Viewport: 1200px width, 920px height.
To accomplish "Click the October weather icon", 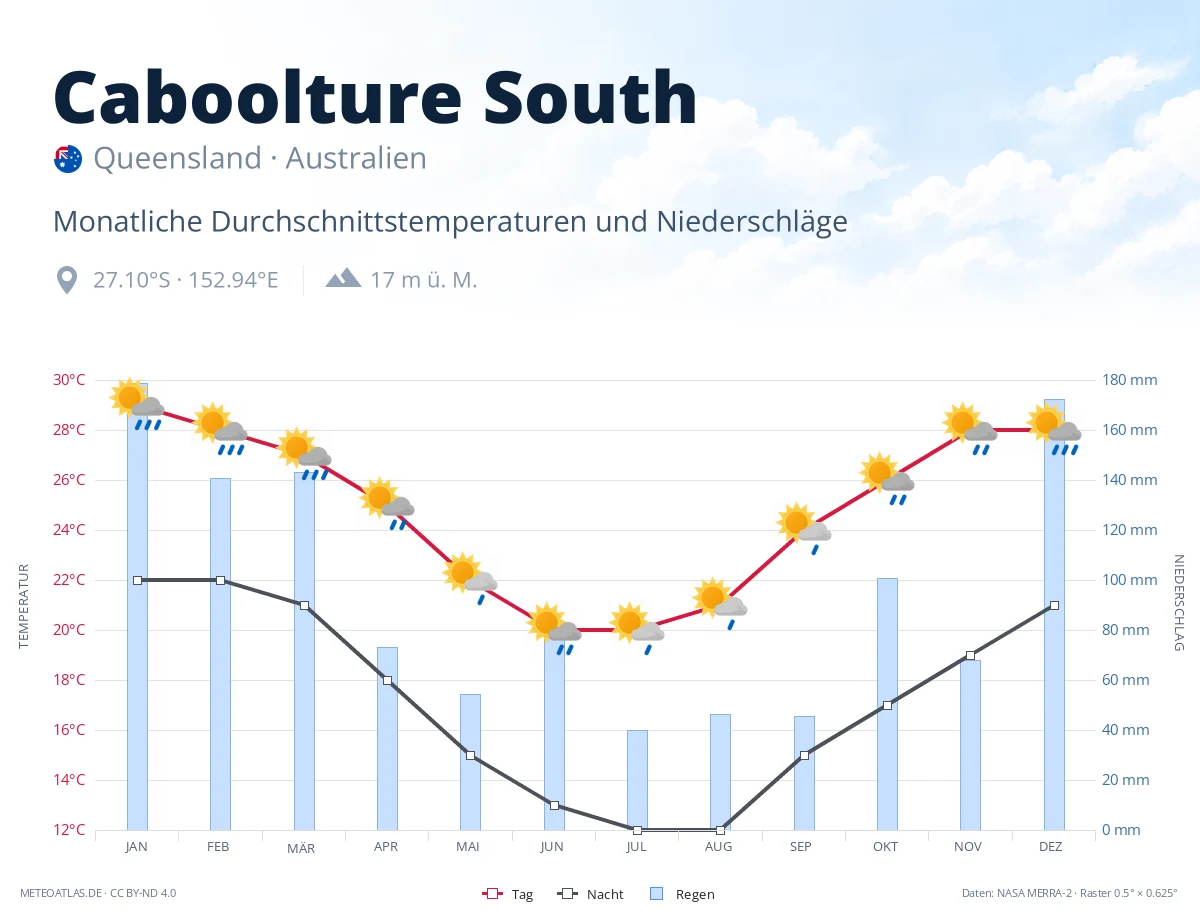I will tap(888, 479).
